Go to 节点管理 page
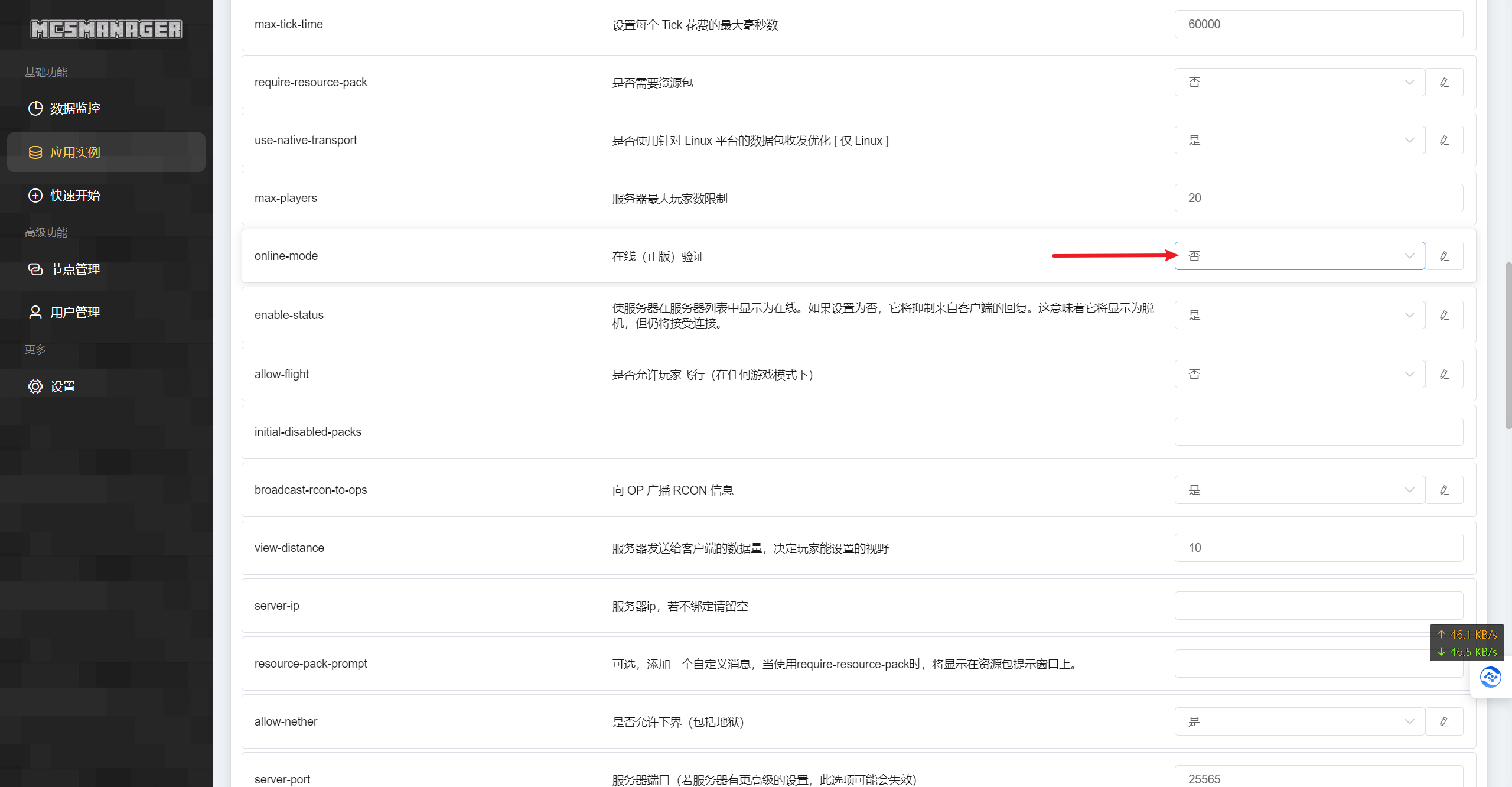 75,269
